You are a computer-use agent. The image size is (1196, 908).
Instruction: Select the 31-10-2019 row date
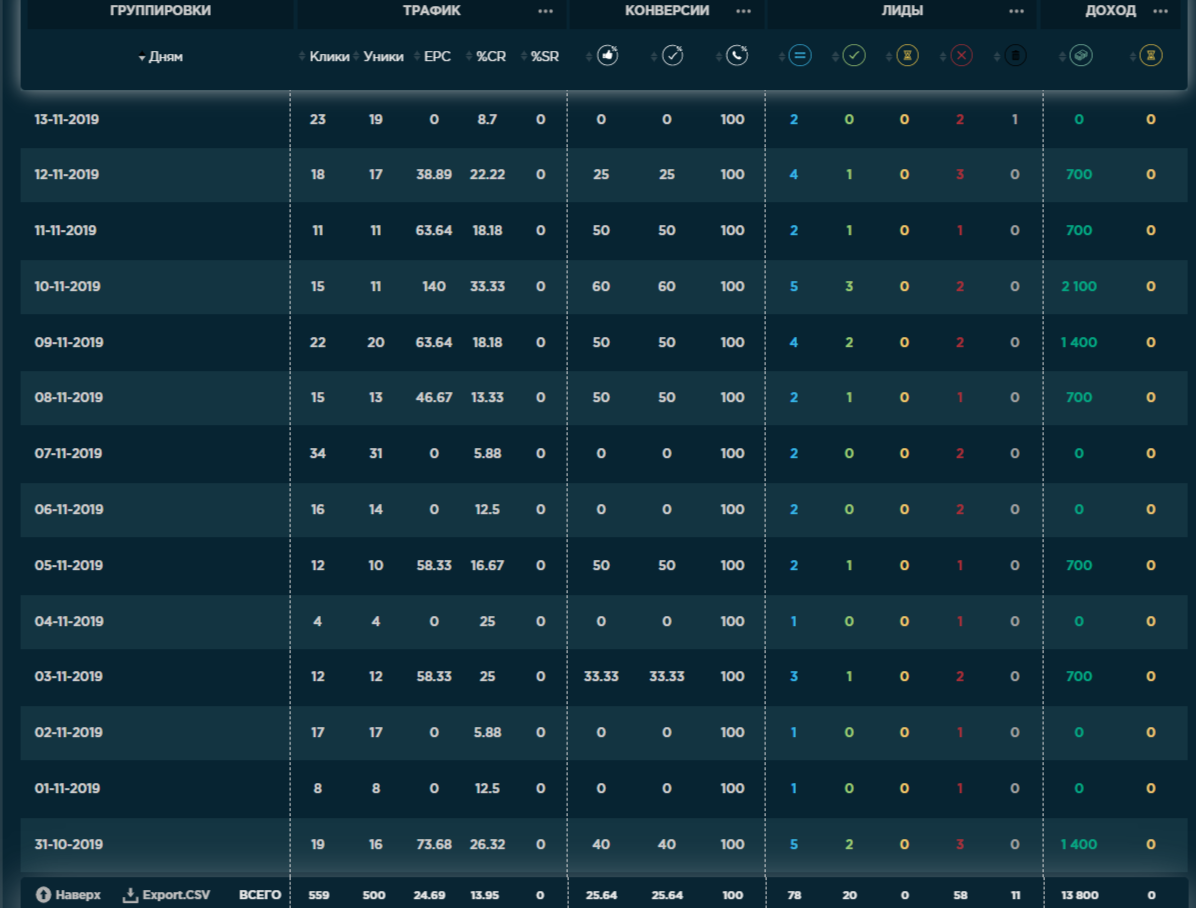(69, 844)
